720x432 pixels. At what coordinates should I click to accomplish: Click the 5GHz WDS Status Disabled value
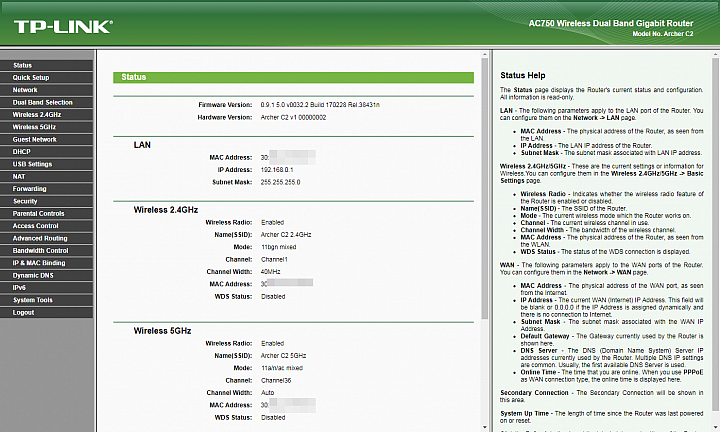tap(273, 418)
